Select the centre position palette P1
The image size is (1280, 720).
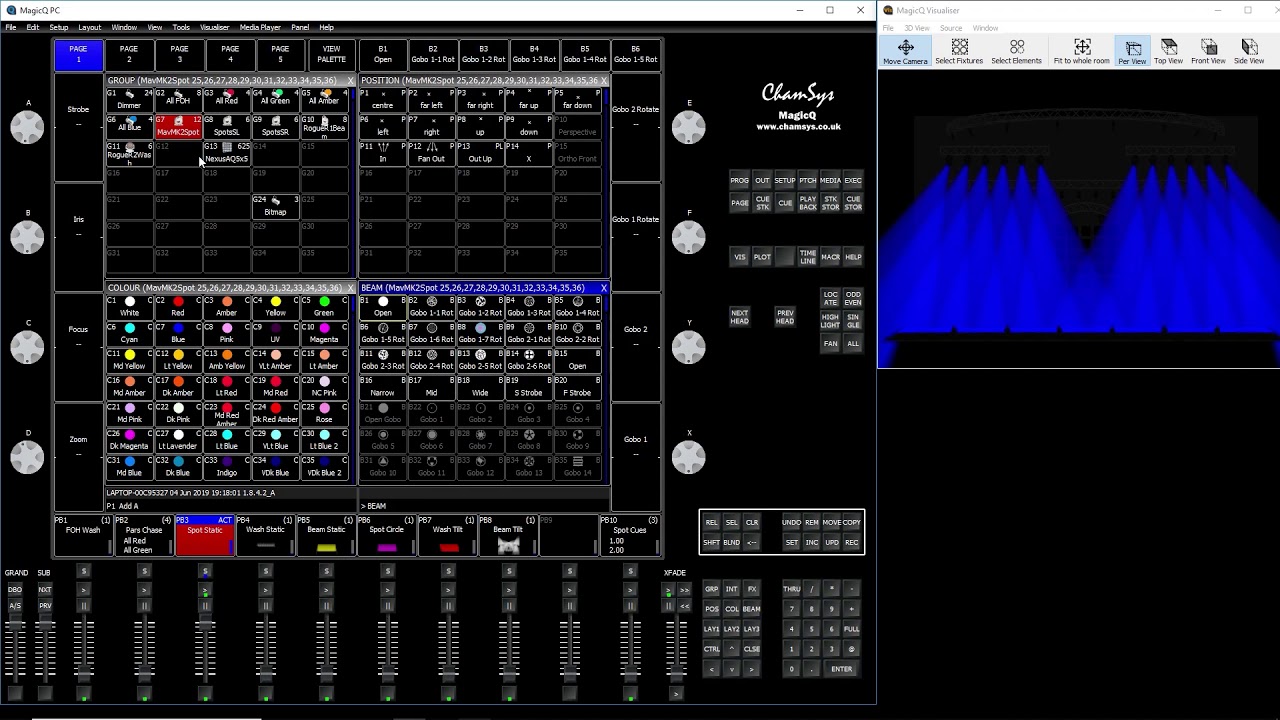coord(383,99)
